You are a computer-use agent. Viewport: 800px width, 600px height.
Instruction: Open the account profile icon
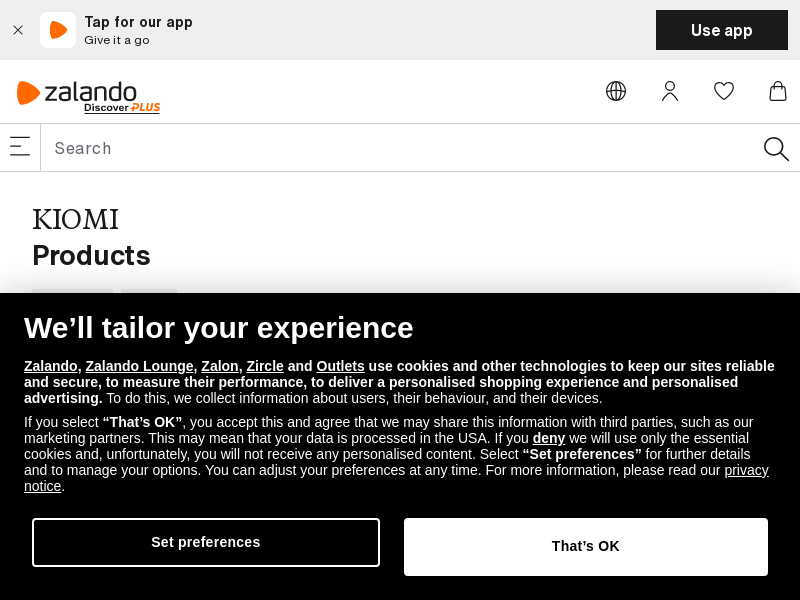tap(670, 91)
